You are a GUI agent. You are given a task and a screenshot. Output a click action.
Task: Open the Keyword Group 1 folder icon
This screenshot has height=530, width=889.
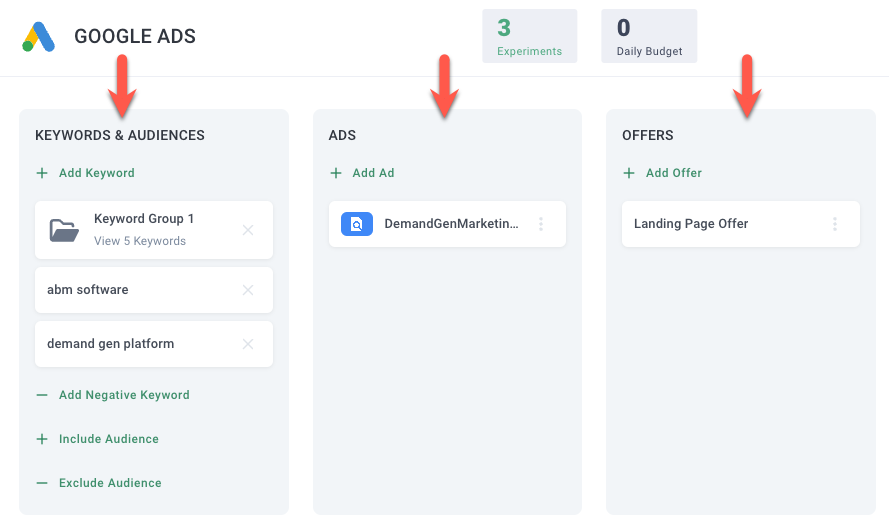tap(64, 230)
